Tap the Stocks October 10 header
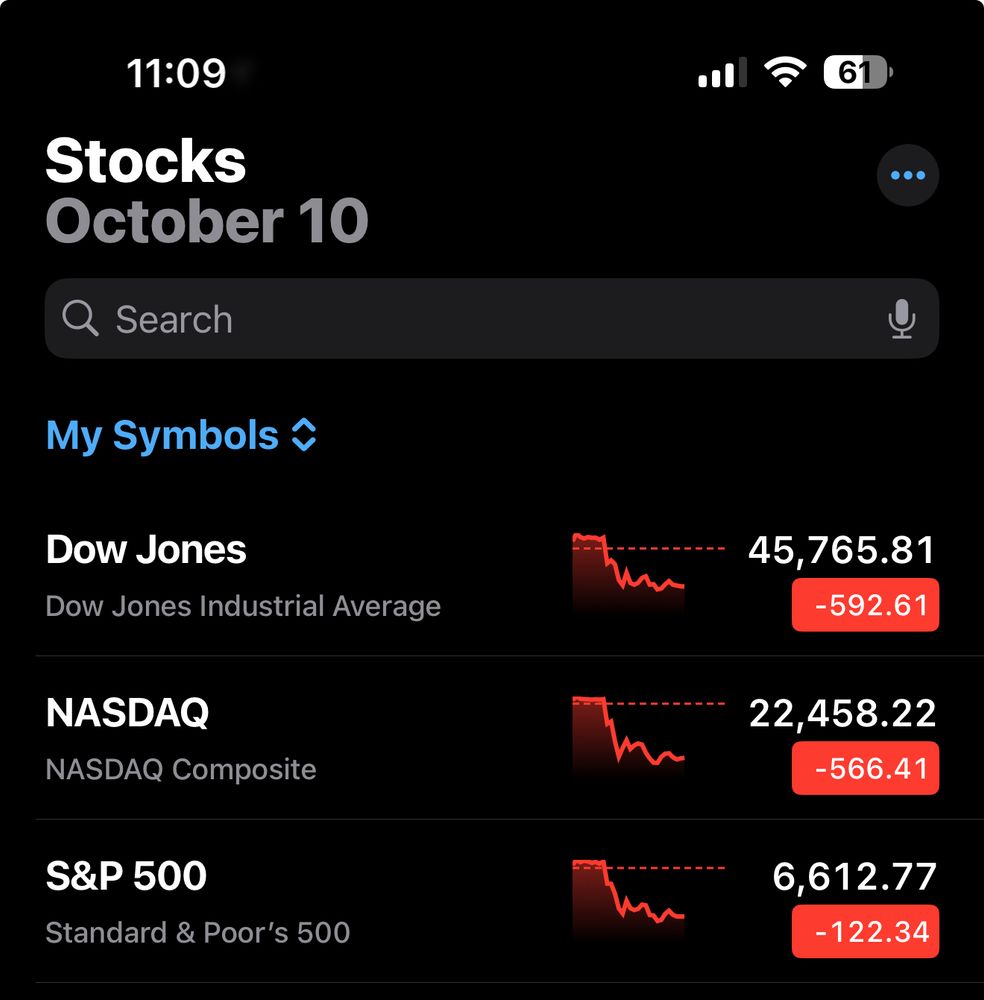The width and height of the screenshot is (984, 1000). pos(206,191)
